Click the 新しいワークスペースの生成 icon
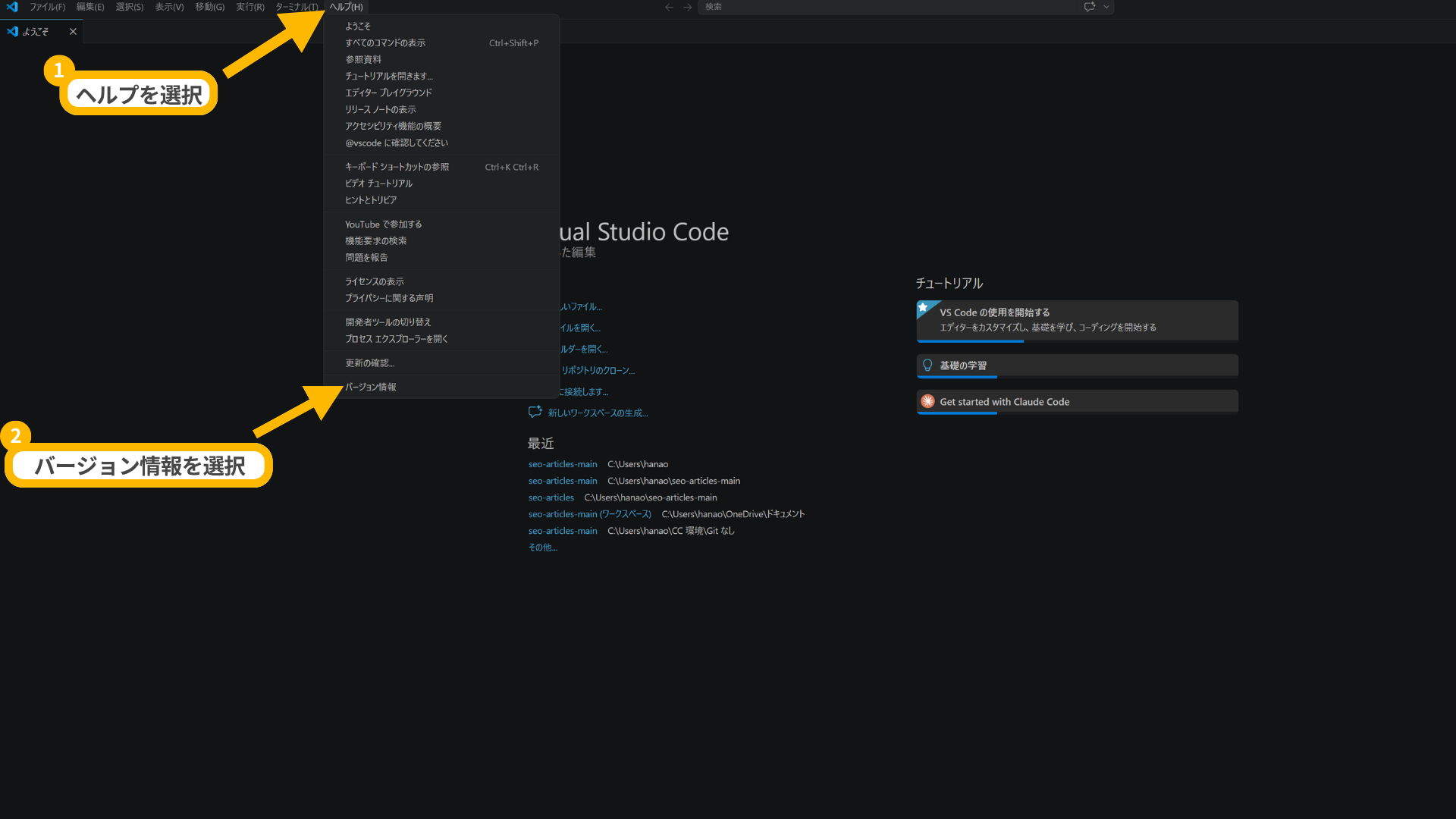The width and height of the screenshot is (1456, 819). coord(535,412)
